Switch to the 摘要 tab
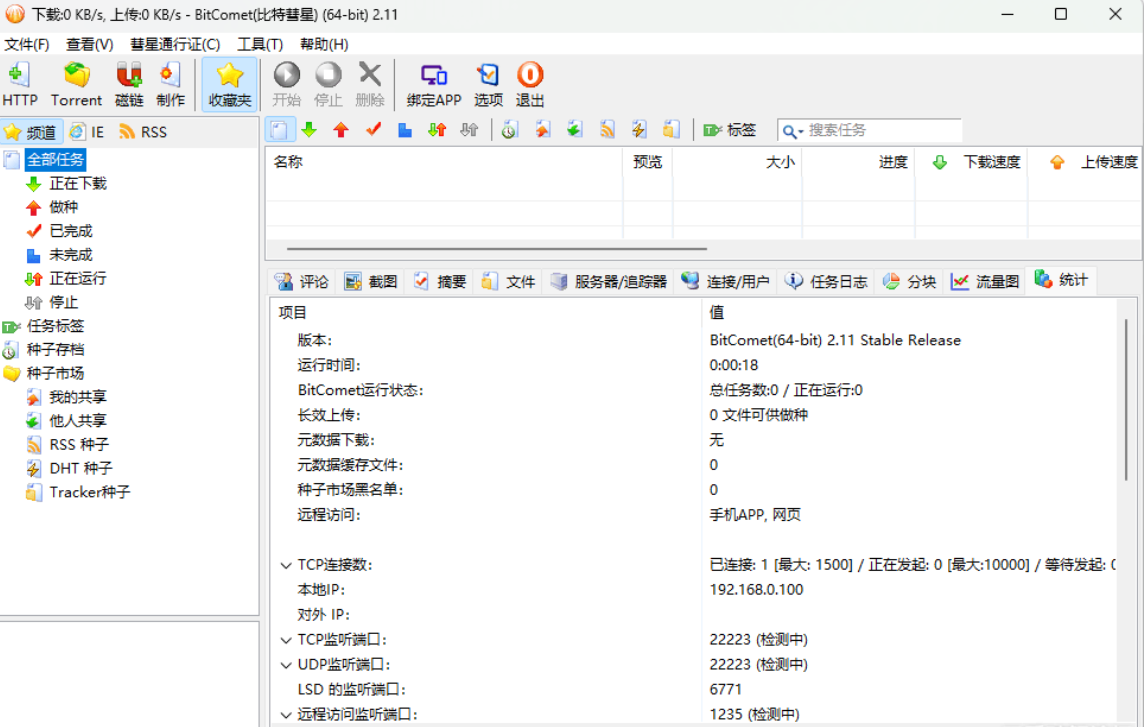Viewport: 1144px width, 727px height. 440,282
